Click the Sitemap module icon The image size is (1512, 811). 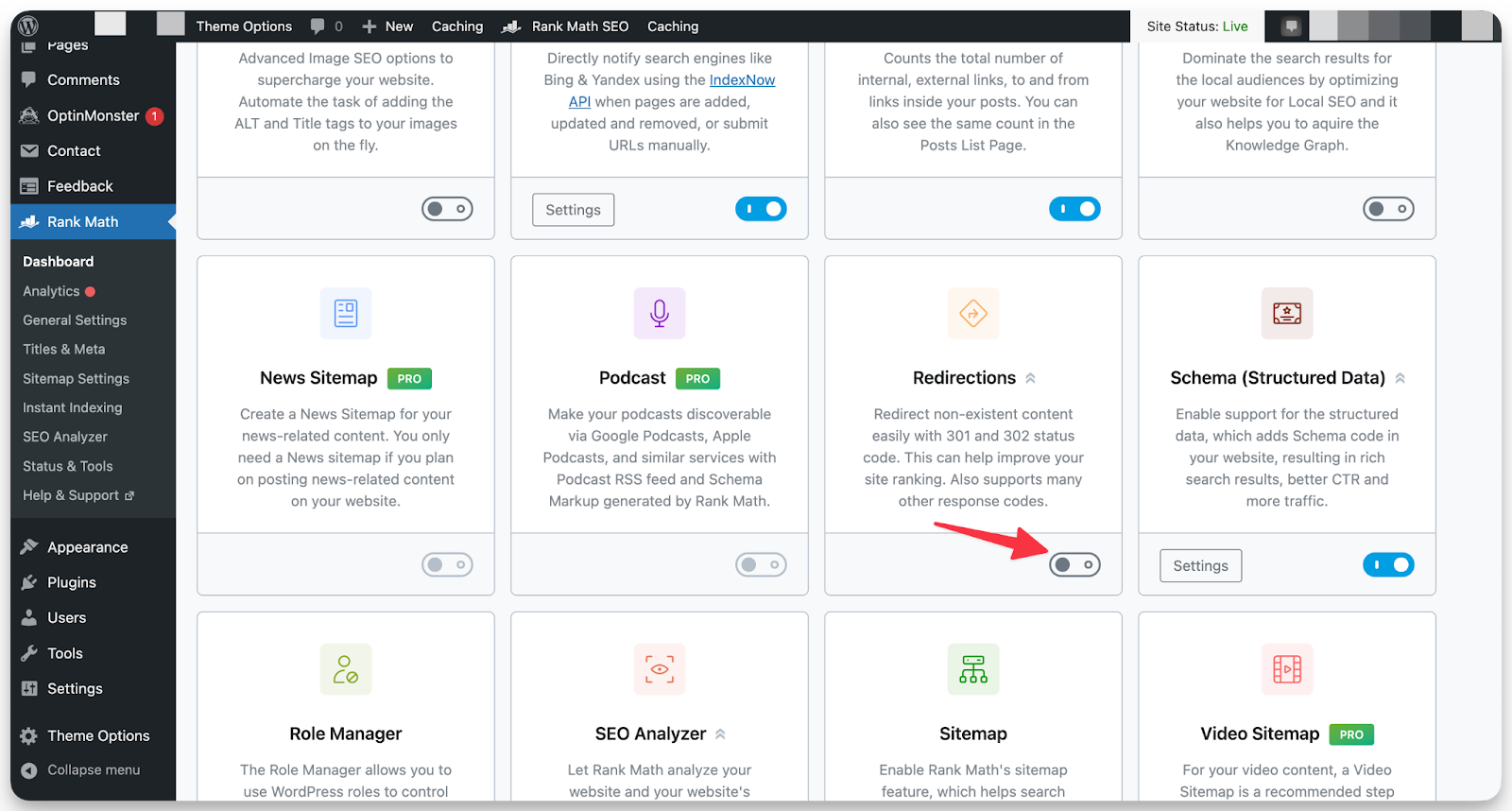[x=973, y=669]
